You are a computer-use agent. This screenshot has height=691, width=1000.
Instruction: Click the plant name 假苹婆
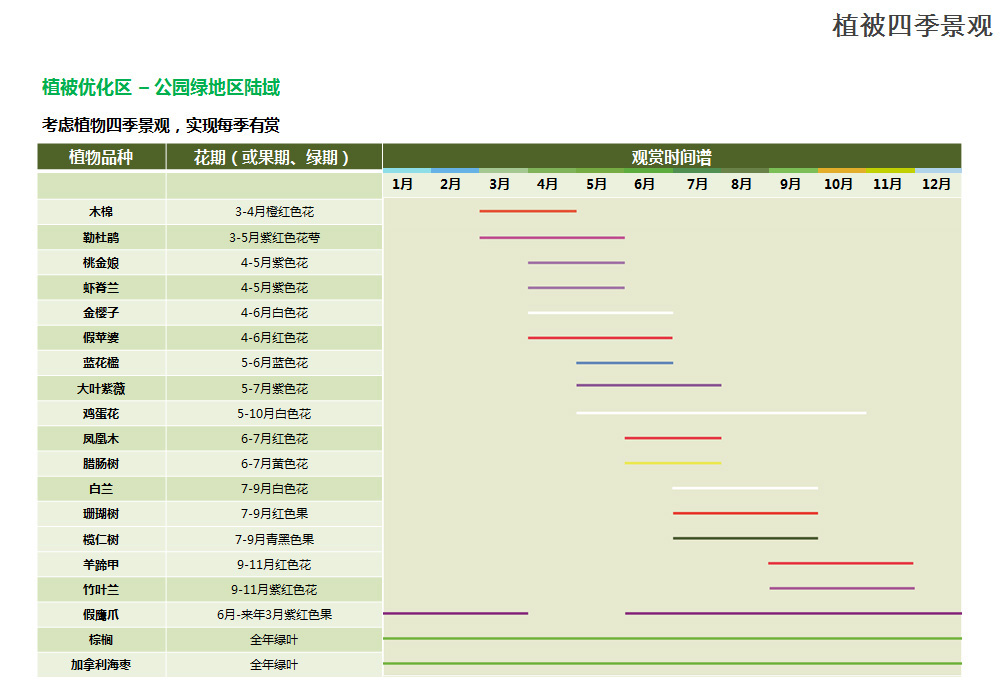(101, 338)
